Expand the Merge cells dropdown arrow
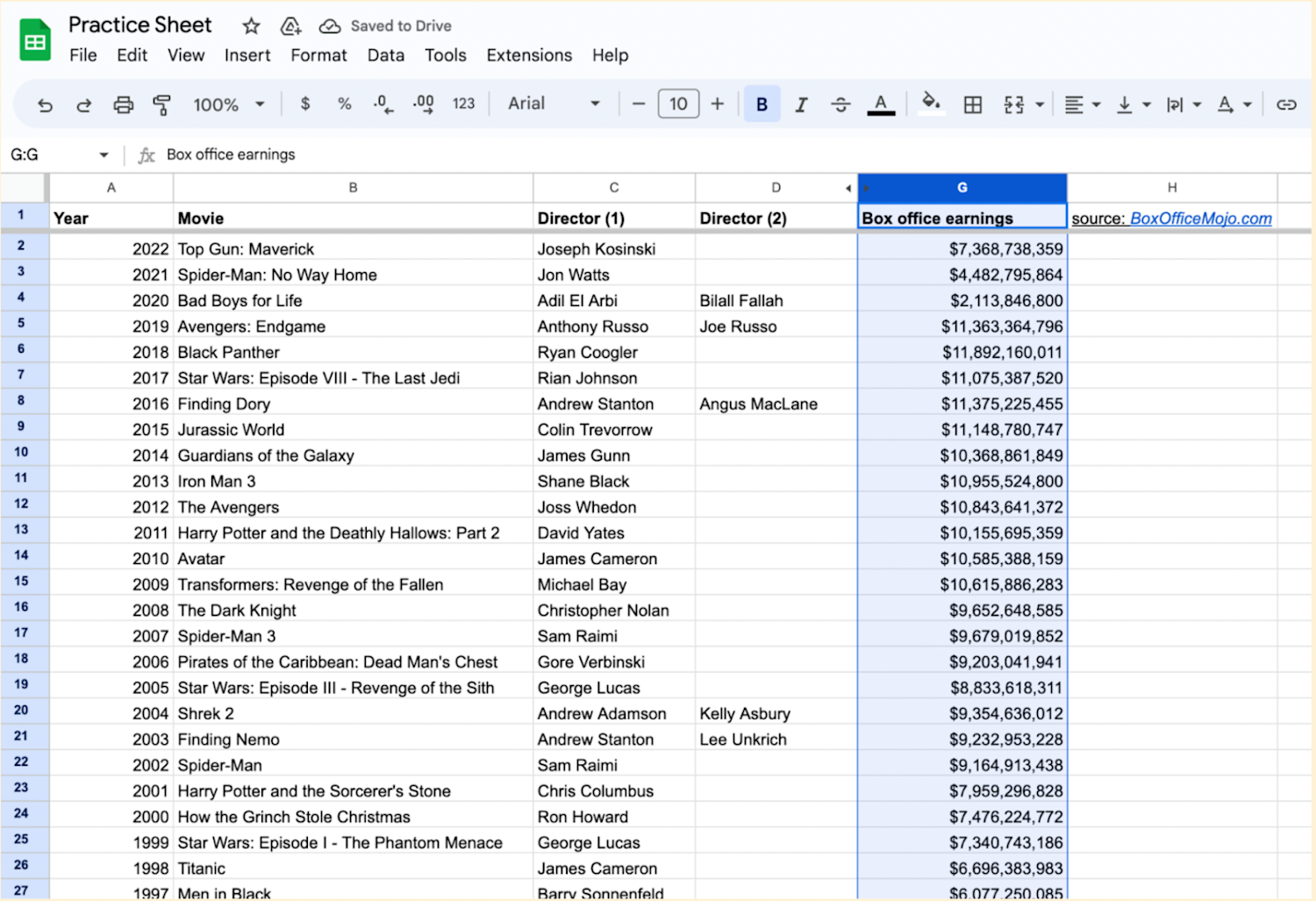The image size is (1316, 901). [1040, 105]
